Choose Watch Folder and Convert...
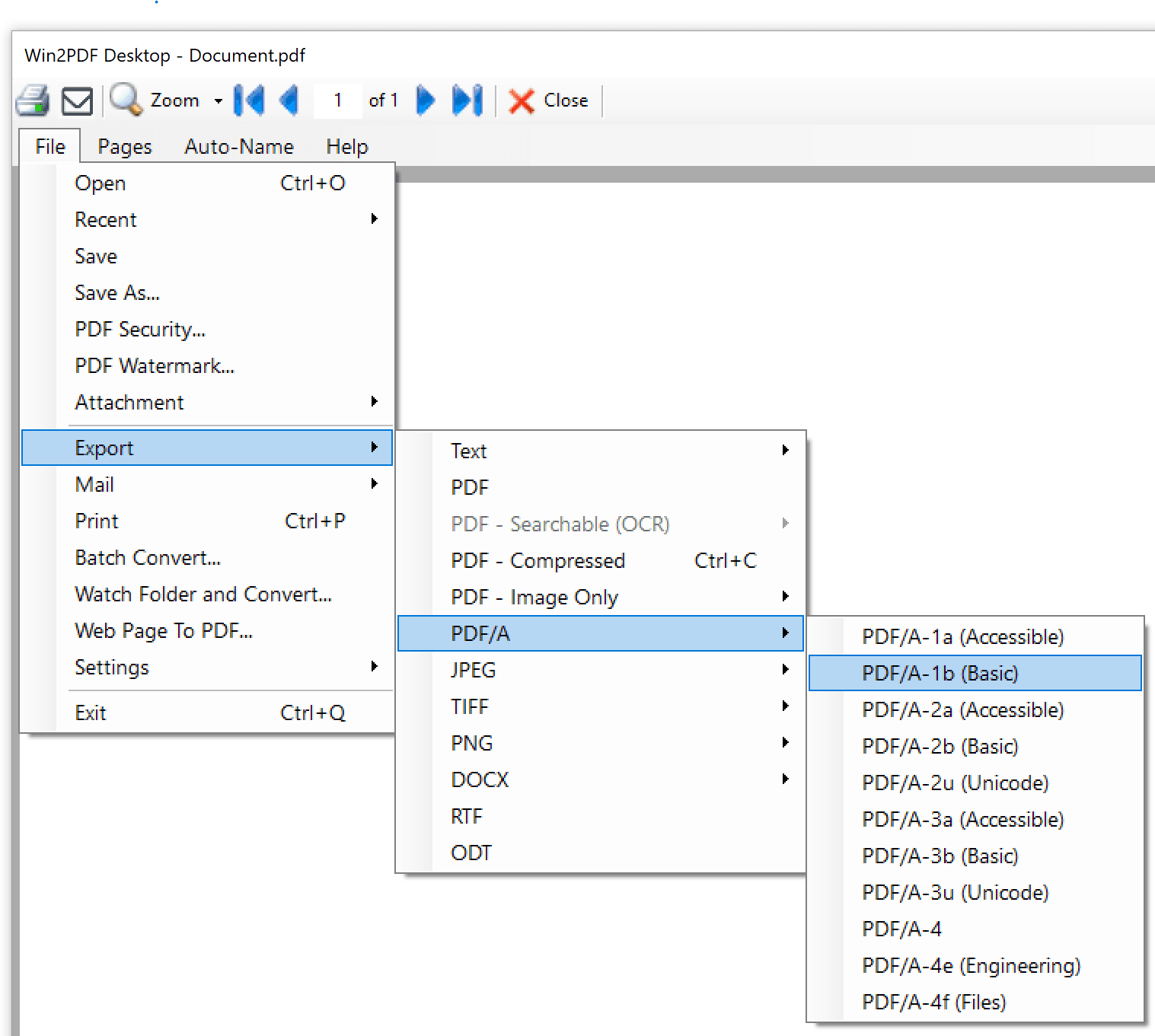 [x=207, y=594]
